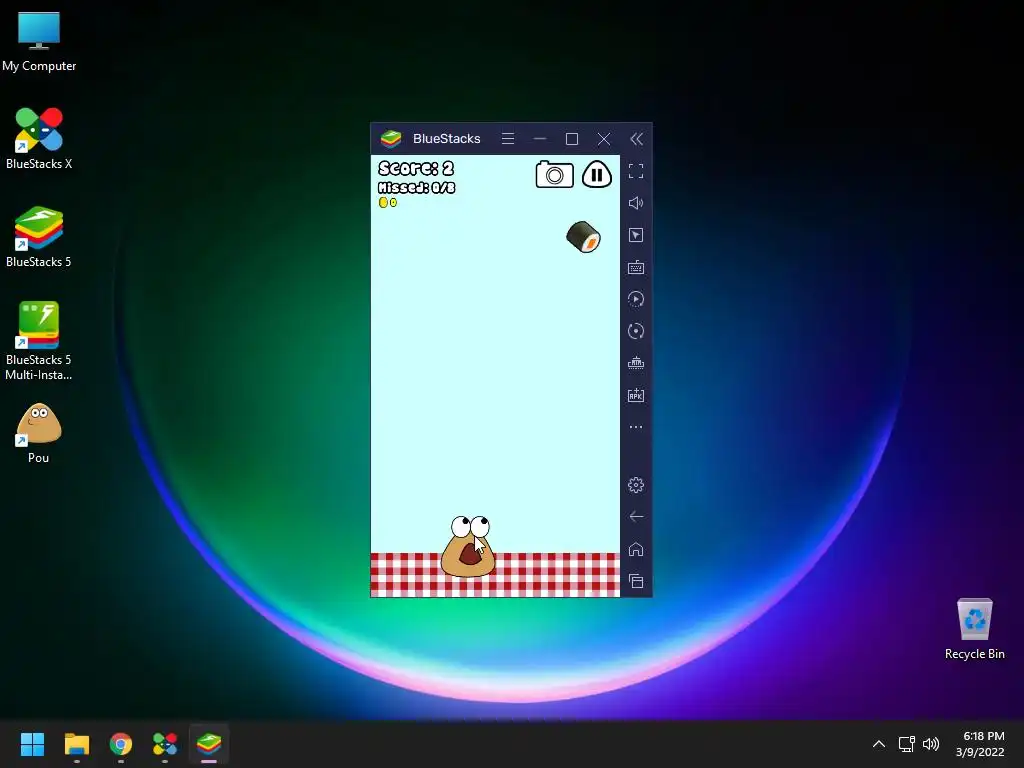Open BlueStacks settings gear
1024x768 pixels.
pyautogui.click(x=636, y=485)
